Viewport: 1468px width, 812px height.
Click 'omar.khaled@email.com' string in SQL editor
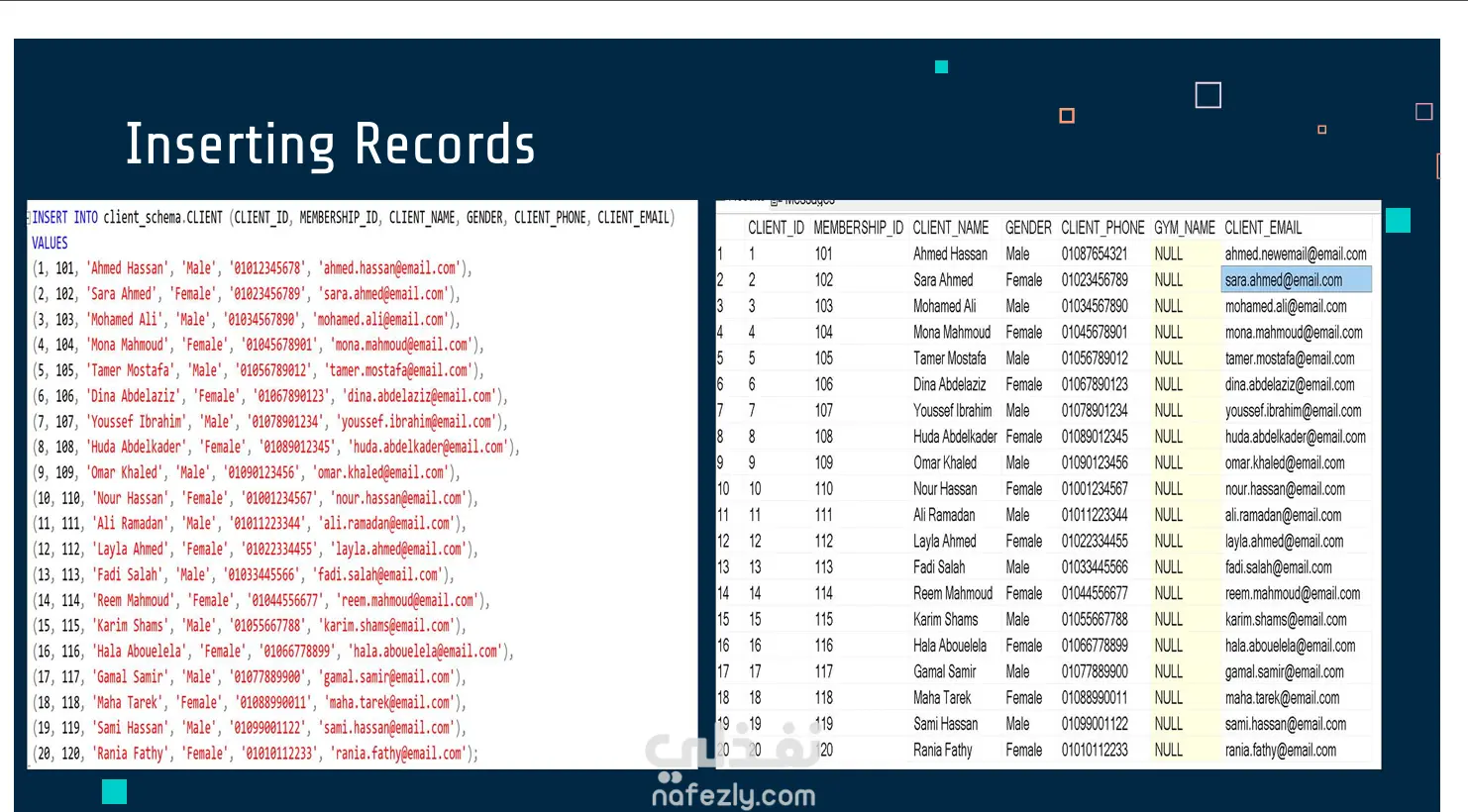tap(382, 473)
